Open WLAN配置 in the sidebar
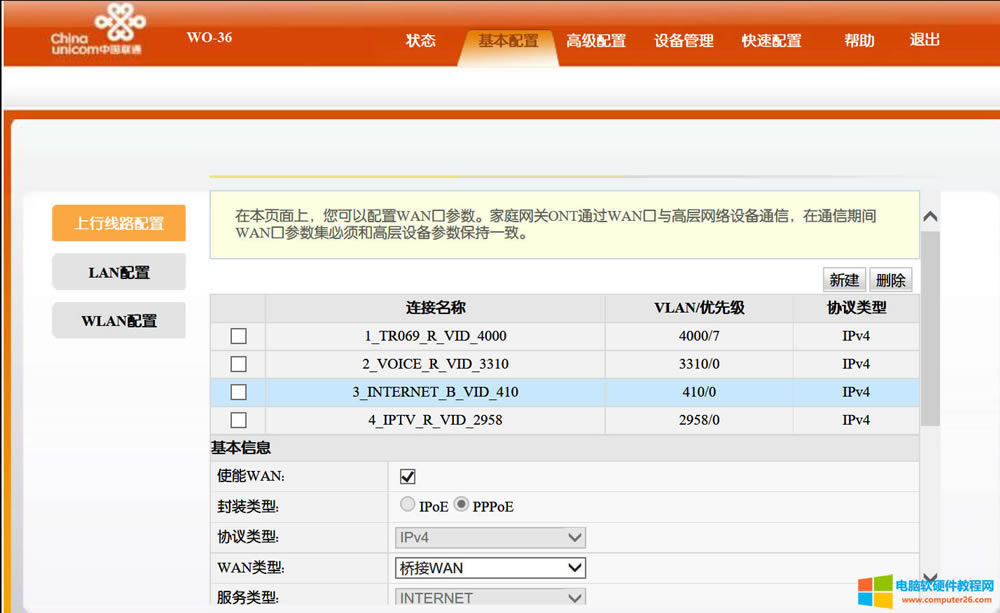This screenshot has width=1000, height=613. 119,321
